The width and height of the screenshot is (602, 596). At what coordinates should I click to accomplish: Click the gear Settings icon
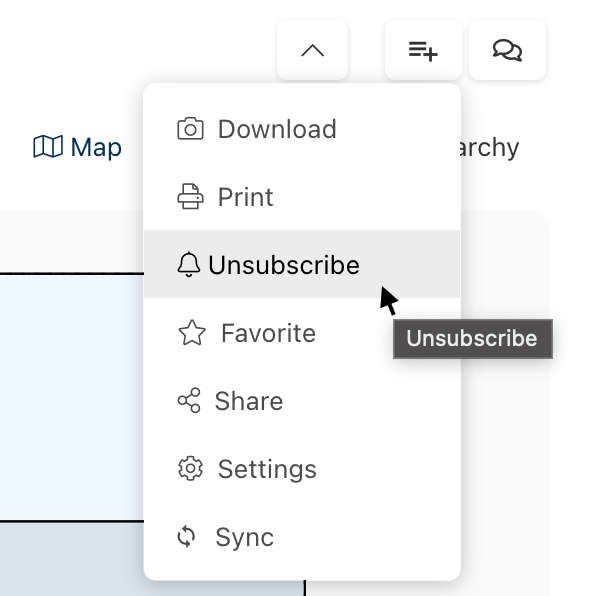pyautogui.click(x=190, y=469)
